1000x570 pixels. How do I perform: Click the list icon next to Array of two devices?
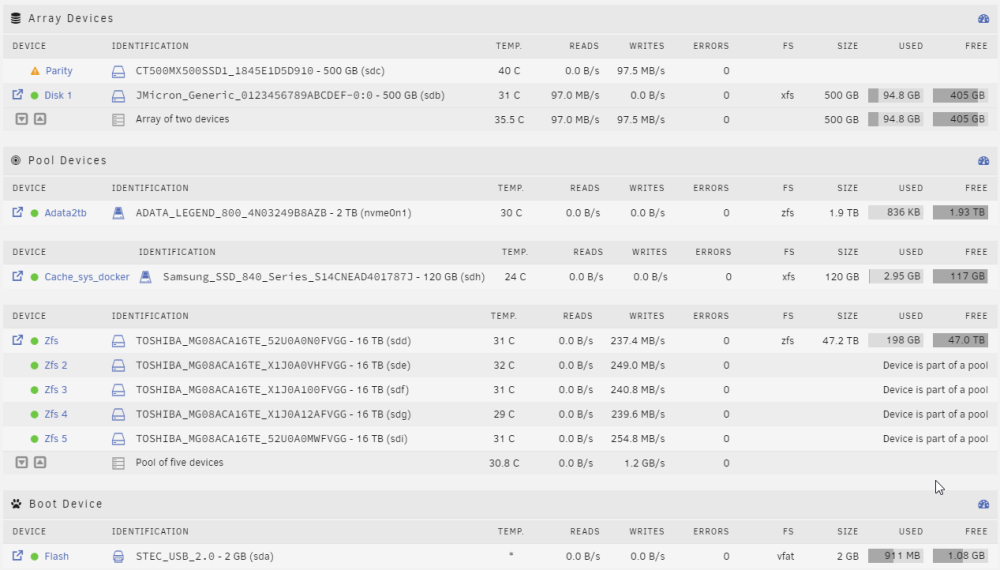[x=118, y=120]
